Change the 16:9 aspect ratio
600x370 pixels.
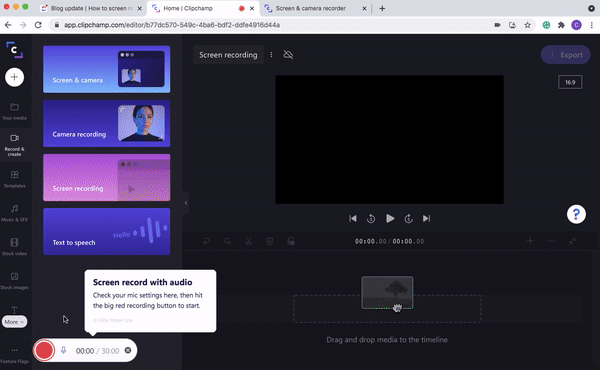click(570, 82)
